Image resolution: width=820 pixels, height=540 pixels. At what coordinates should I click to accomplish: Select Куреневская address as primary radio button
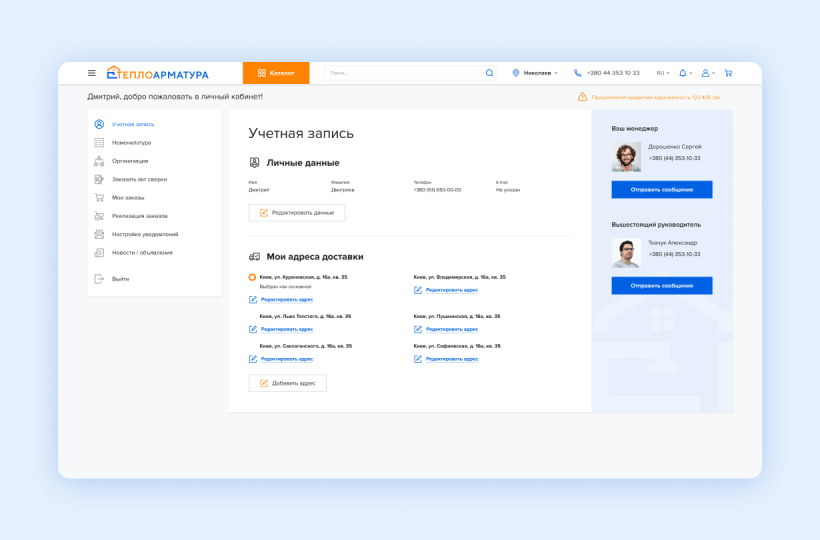(252, 277)
